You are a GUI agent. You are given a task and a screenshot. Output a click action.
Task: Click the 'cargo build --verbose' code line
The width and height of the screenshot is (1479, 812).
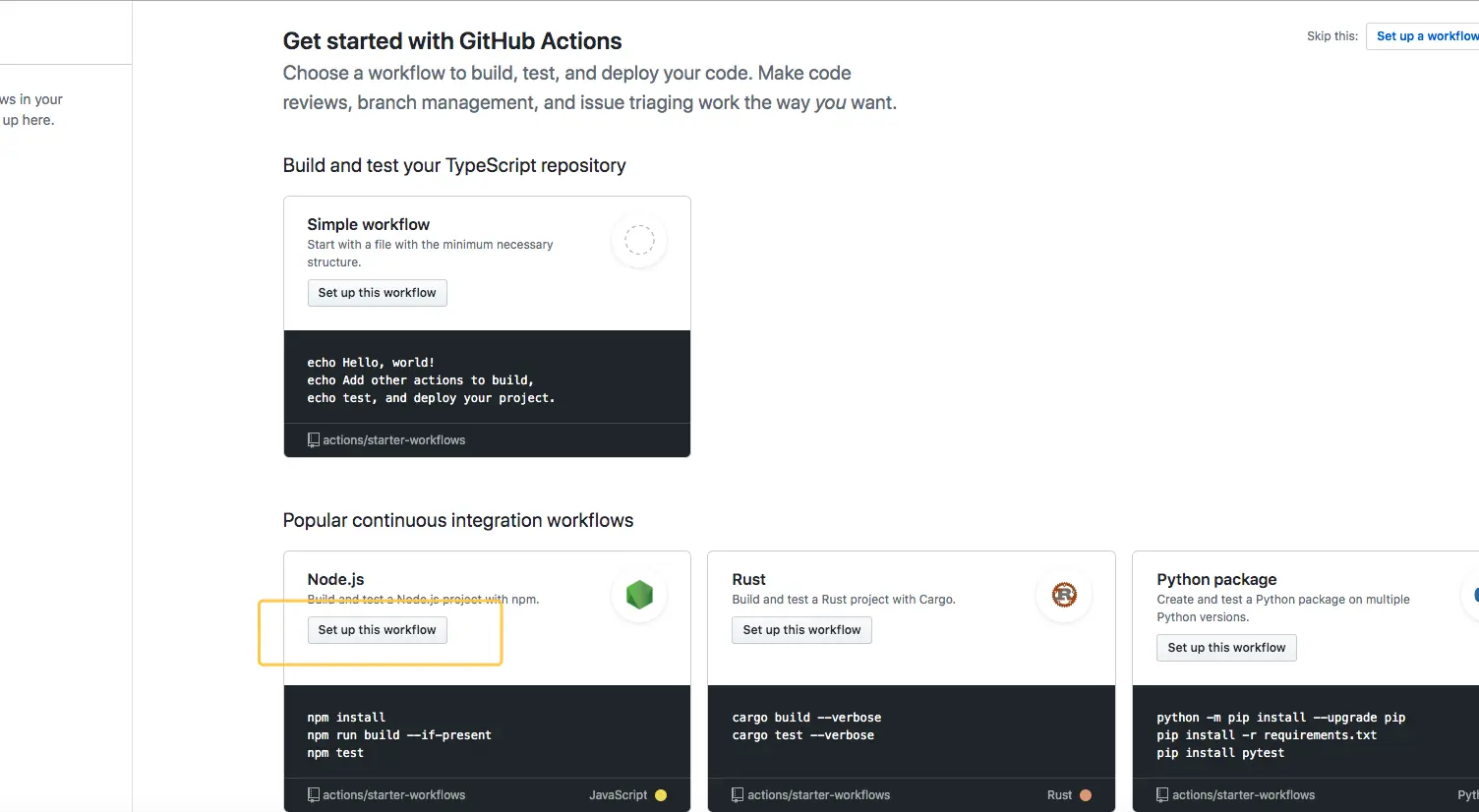(806, 718)
